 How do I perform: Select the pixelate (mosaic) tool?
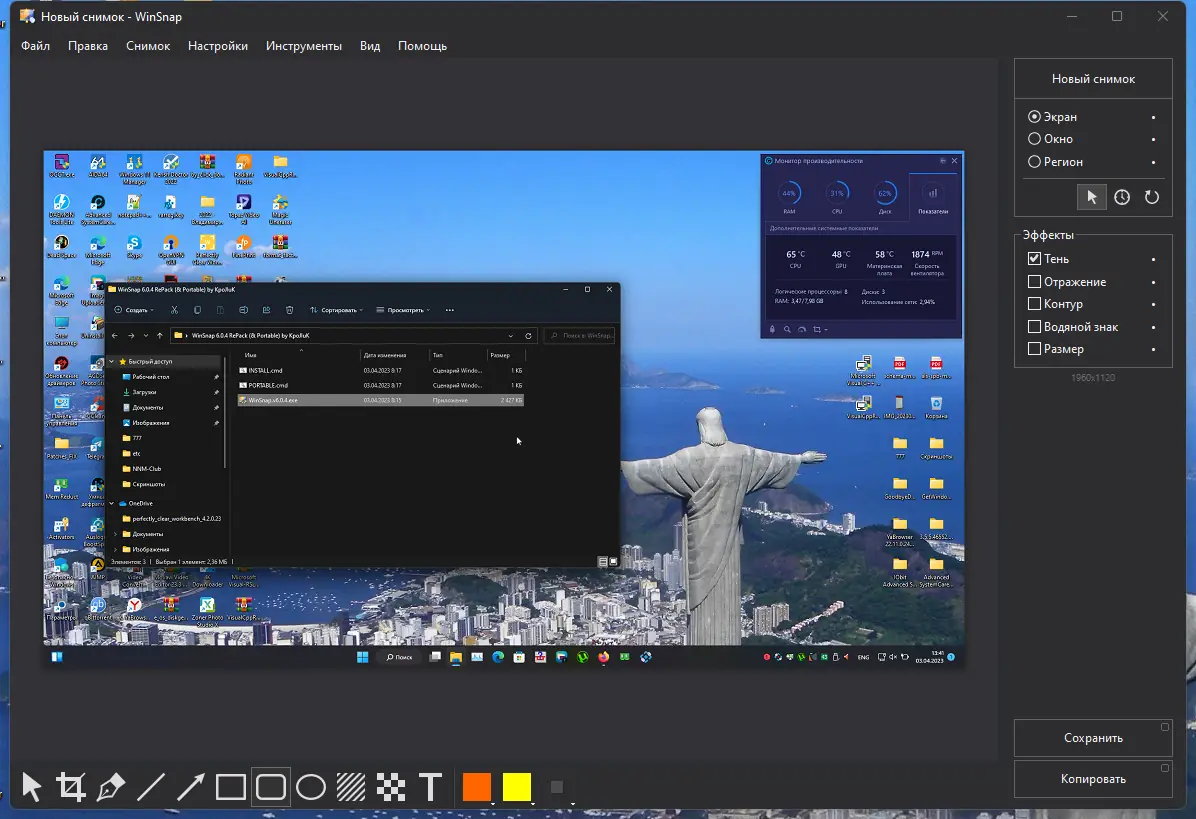pyautogui.click(x=390, y=786)
